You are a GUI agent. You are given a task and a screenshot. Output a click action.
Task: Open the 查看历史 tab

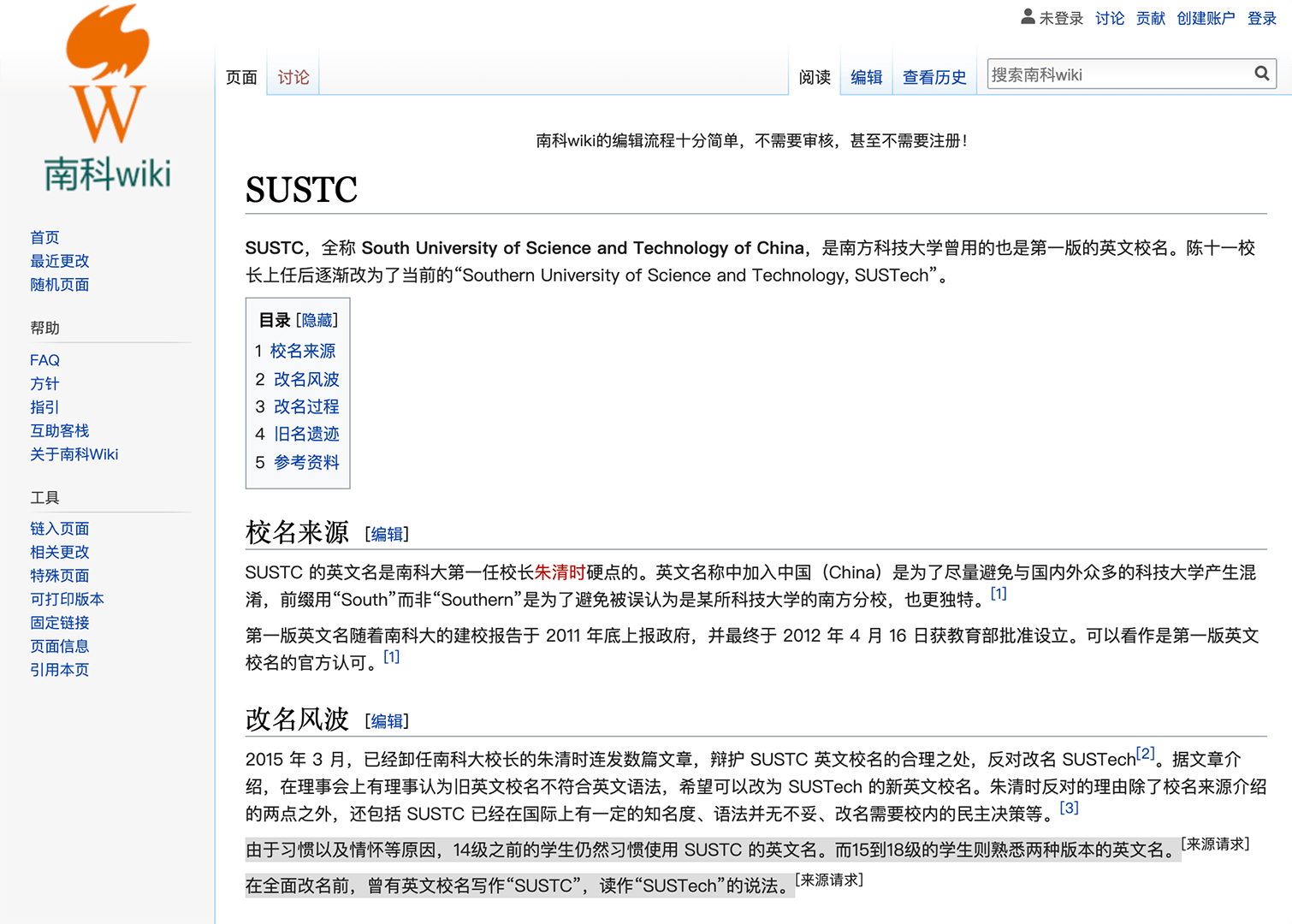coord(933,77)
